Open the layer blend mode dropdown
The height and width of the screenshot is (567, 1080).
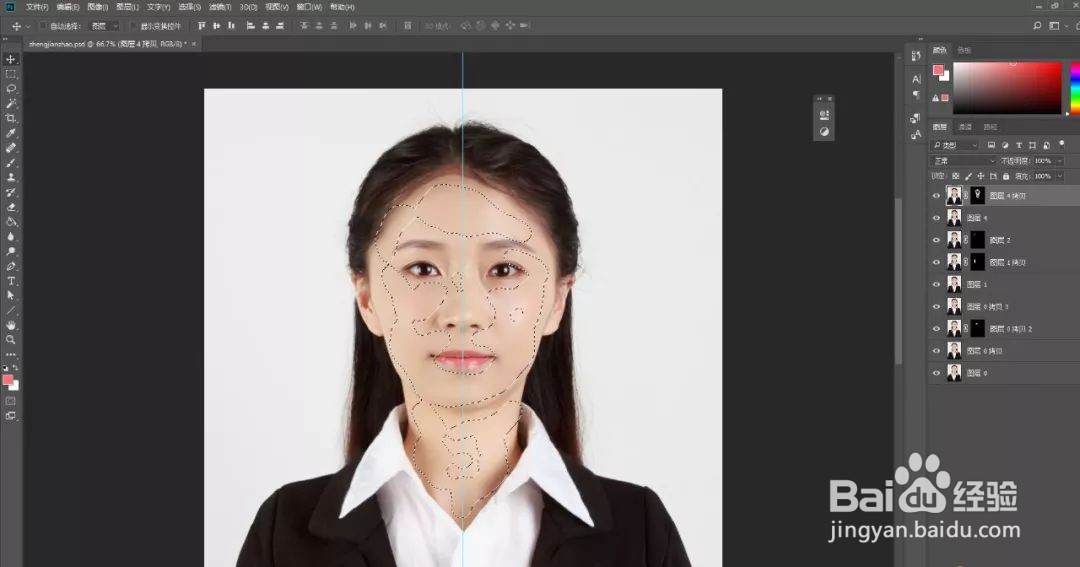[x=963, y=161]
